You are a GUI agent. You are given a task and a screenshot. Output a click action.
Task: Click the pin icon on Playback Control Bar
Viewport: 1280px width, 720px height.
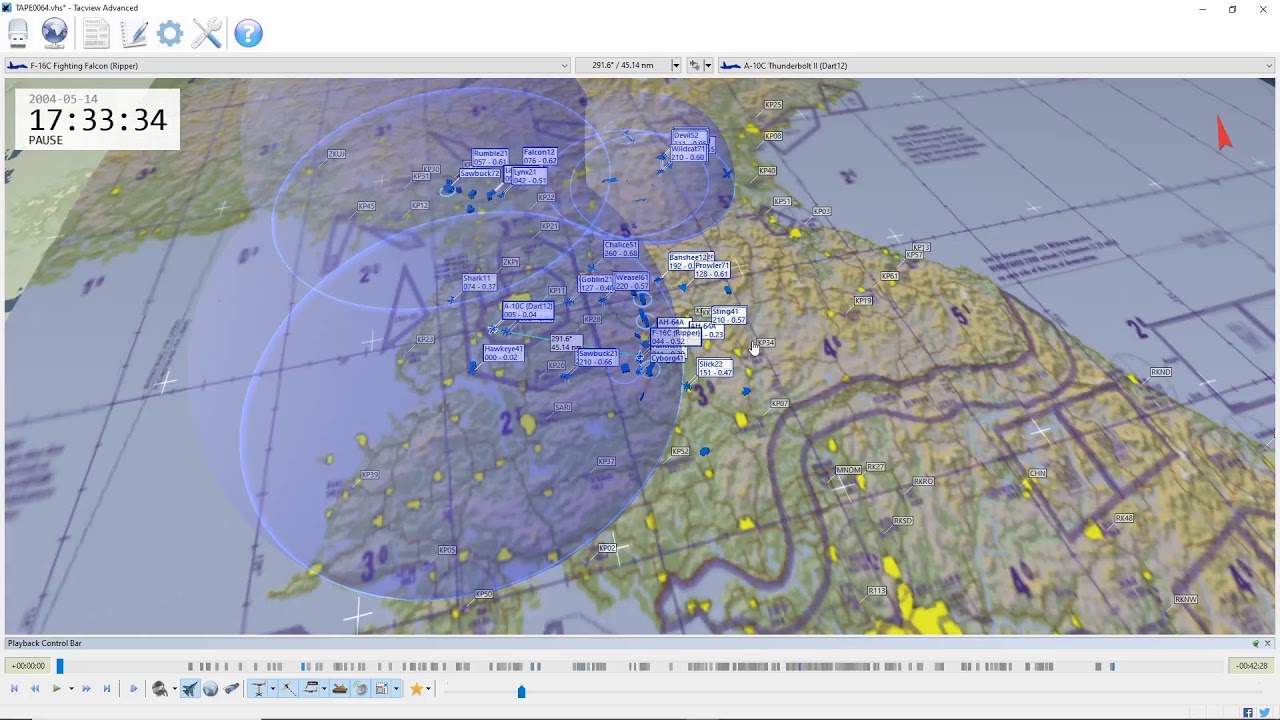(x=1256, y=643)
